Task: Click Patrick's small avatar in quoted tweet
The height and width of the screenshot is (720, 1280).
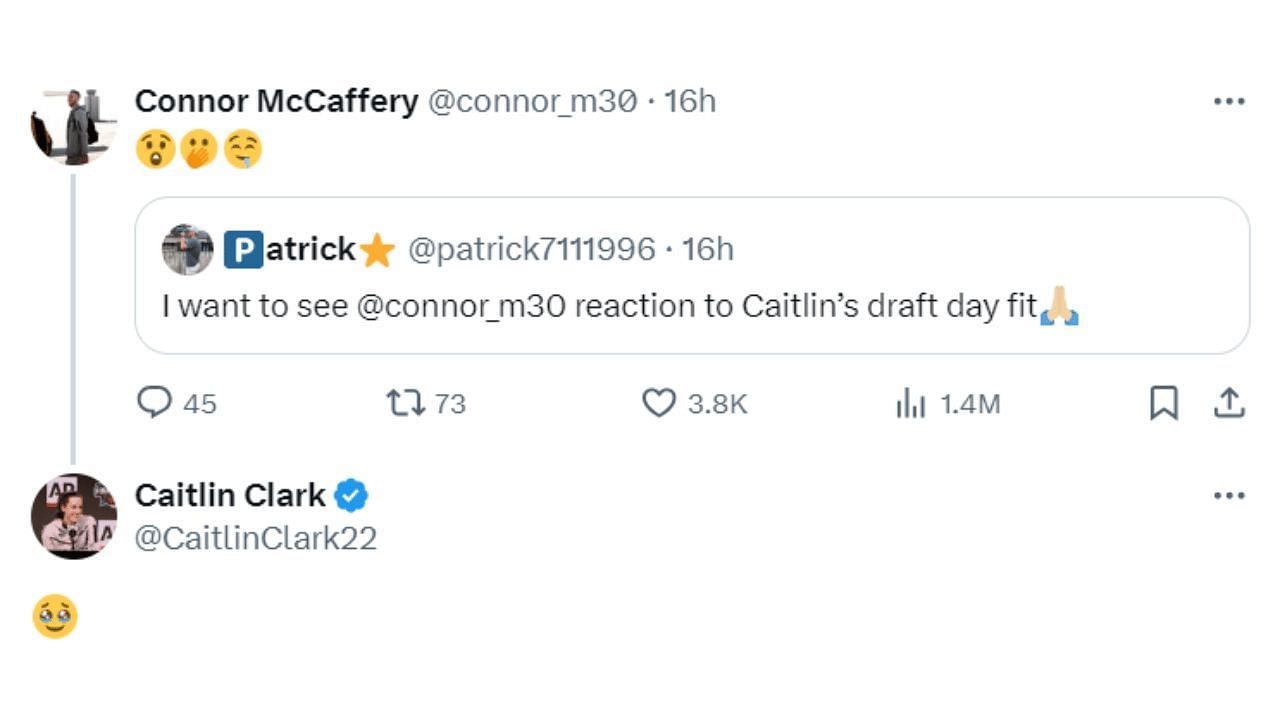Action: [x=188, y=249]
